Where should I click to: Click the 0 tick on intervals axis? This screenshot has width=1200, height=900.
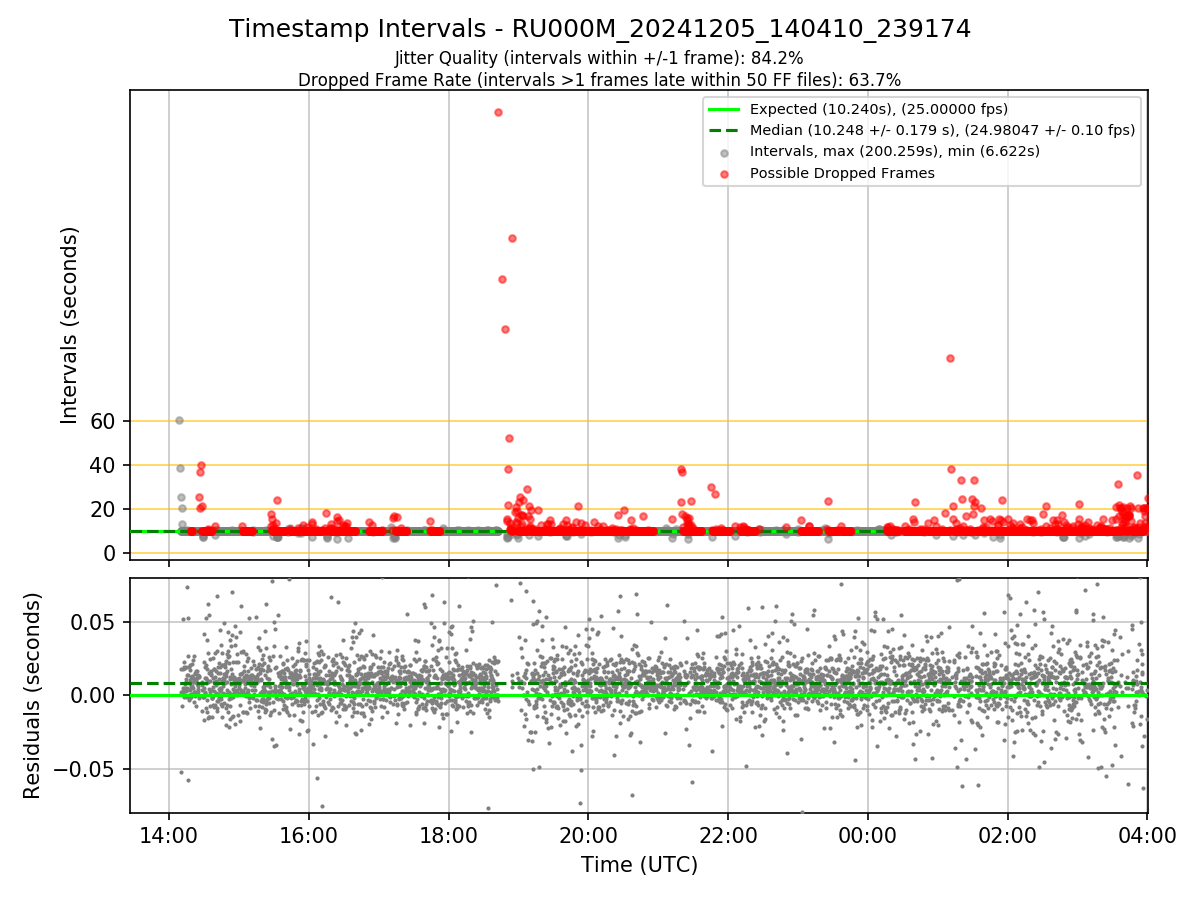[111, 553]
